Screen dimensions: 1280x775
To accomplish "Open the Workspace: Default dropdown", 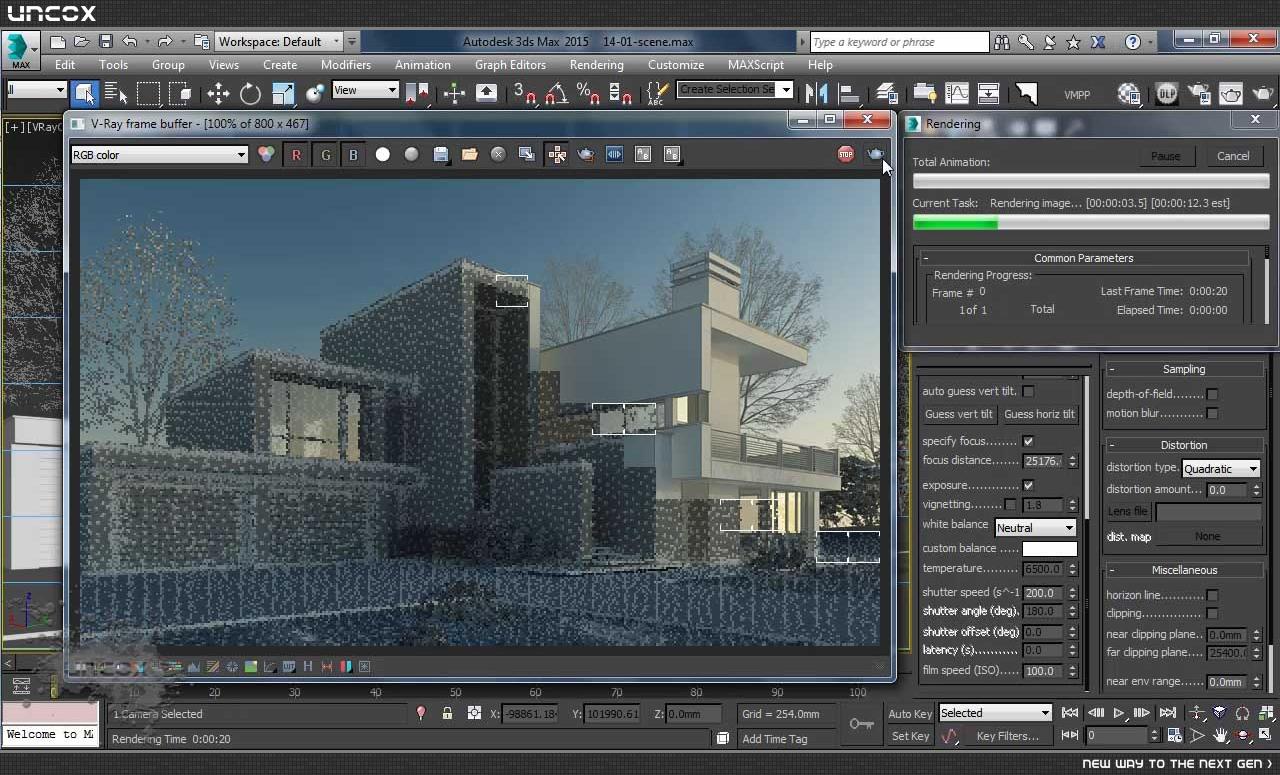I will tap(279, 41).
